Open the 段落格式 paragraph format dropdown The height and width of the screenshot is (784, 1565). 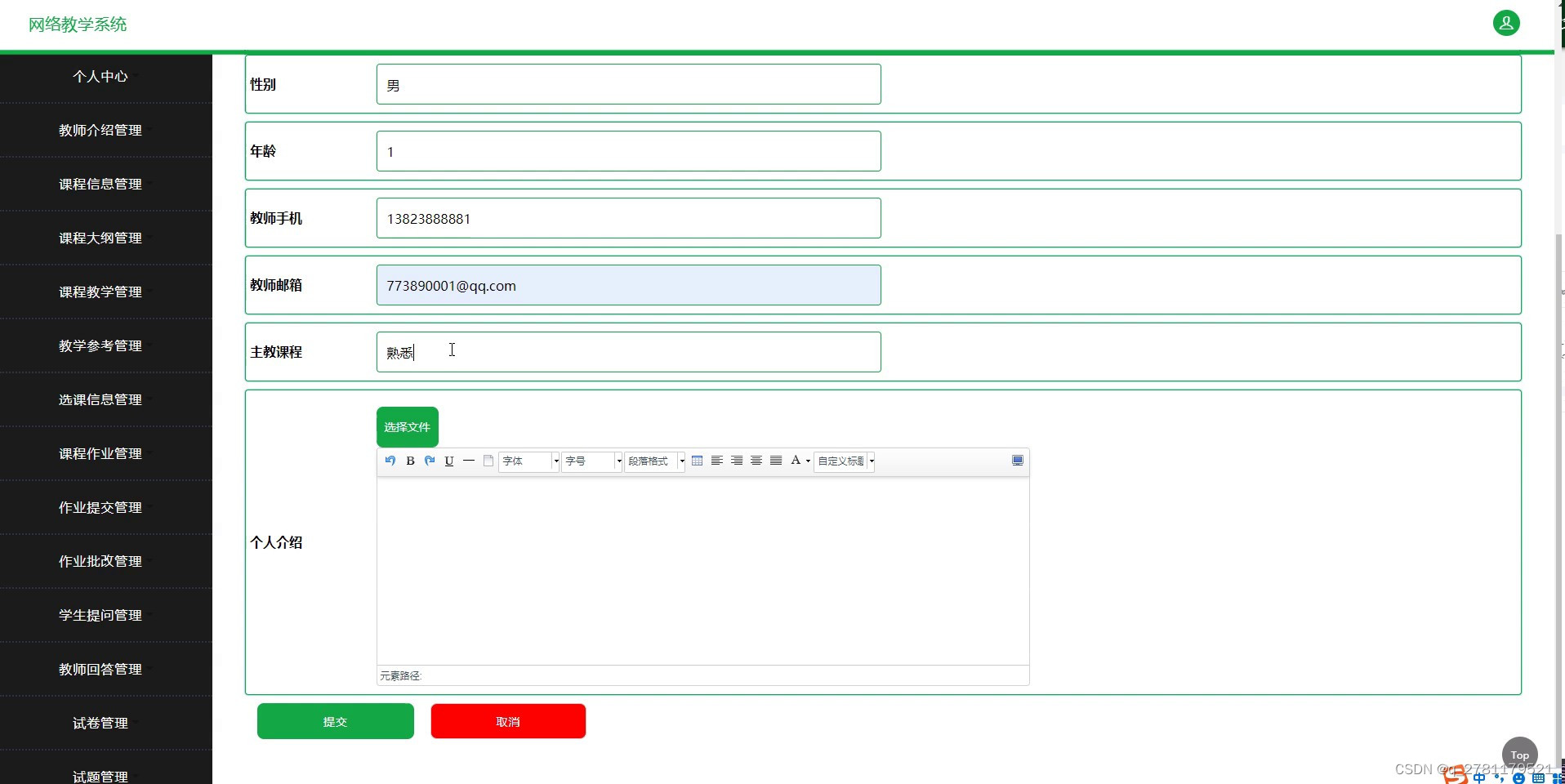point(655,461)
